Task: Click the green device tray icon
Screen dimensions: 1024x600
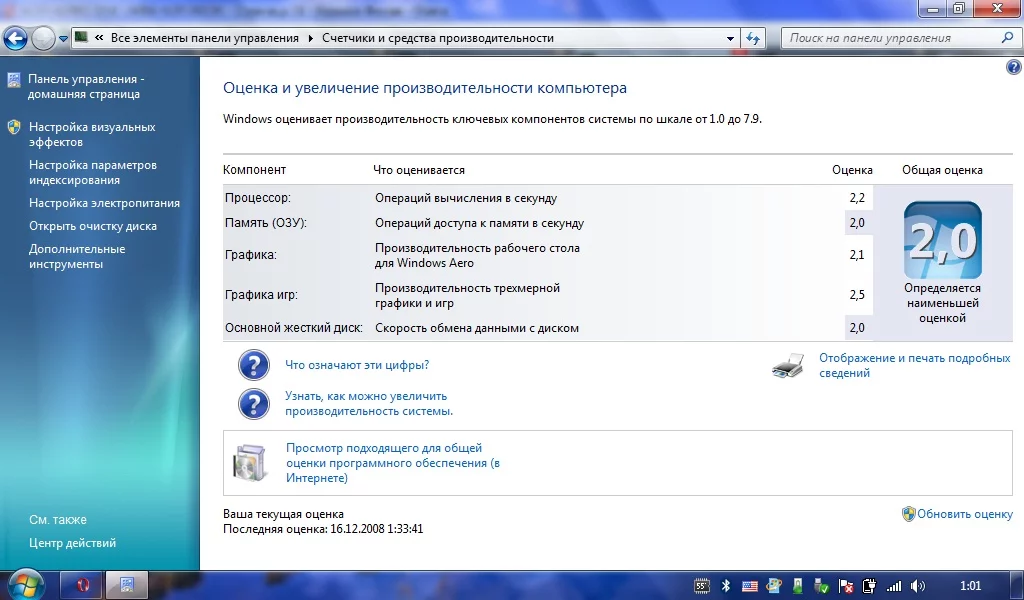Action: click(797, 586)
